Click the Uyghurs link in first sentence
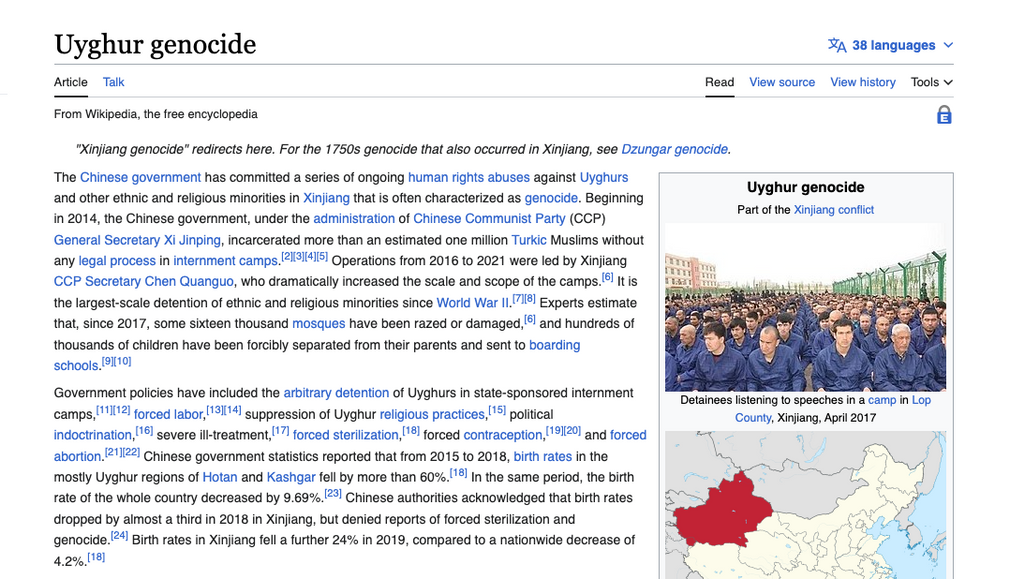Viewport: 1024px width, 579px height. point(604,178)
